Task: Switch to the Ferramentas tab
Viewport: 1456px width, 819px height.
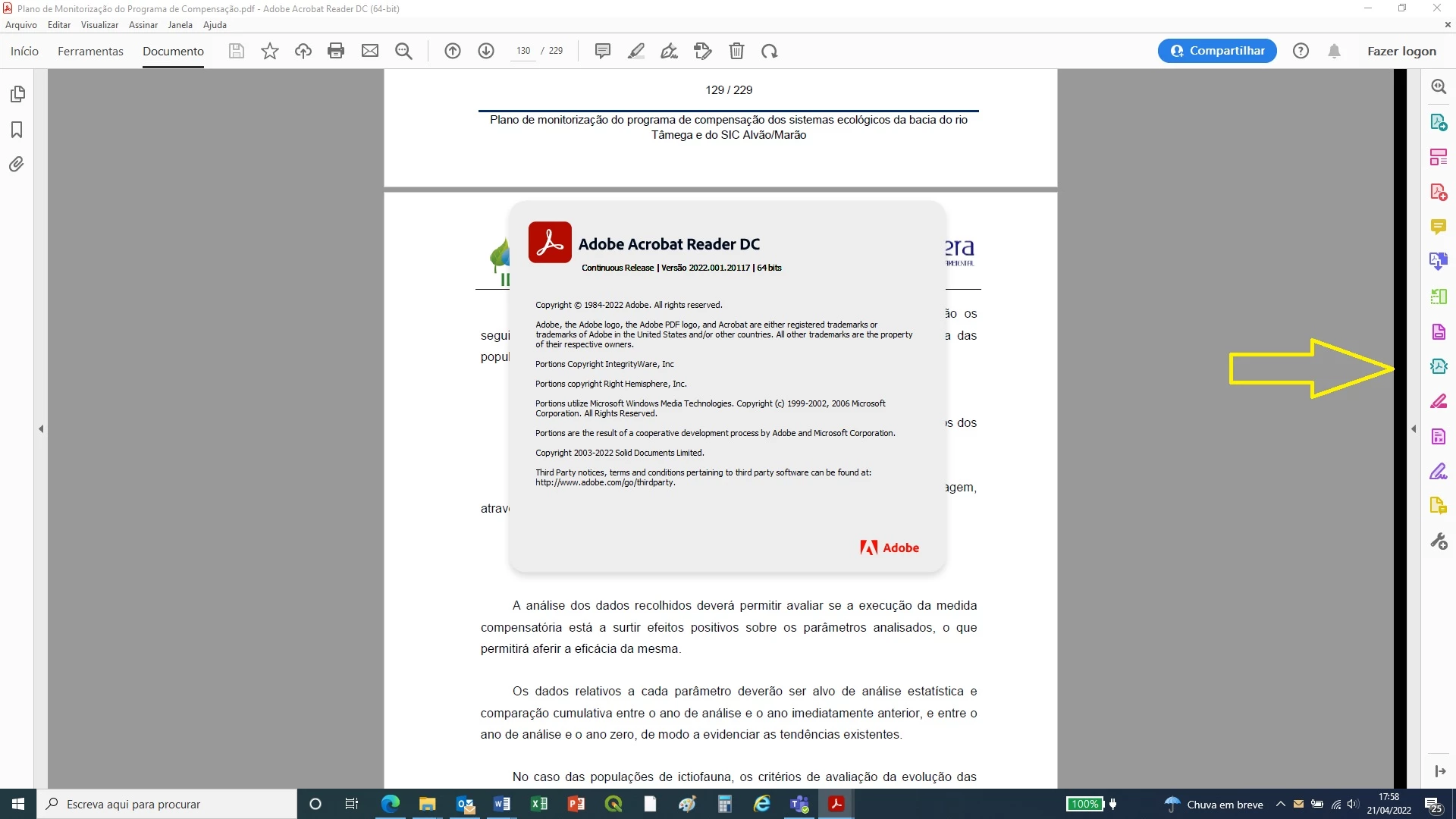Action: [x=90, y=51]
